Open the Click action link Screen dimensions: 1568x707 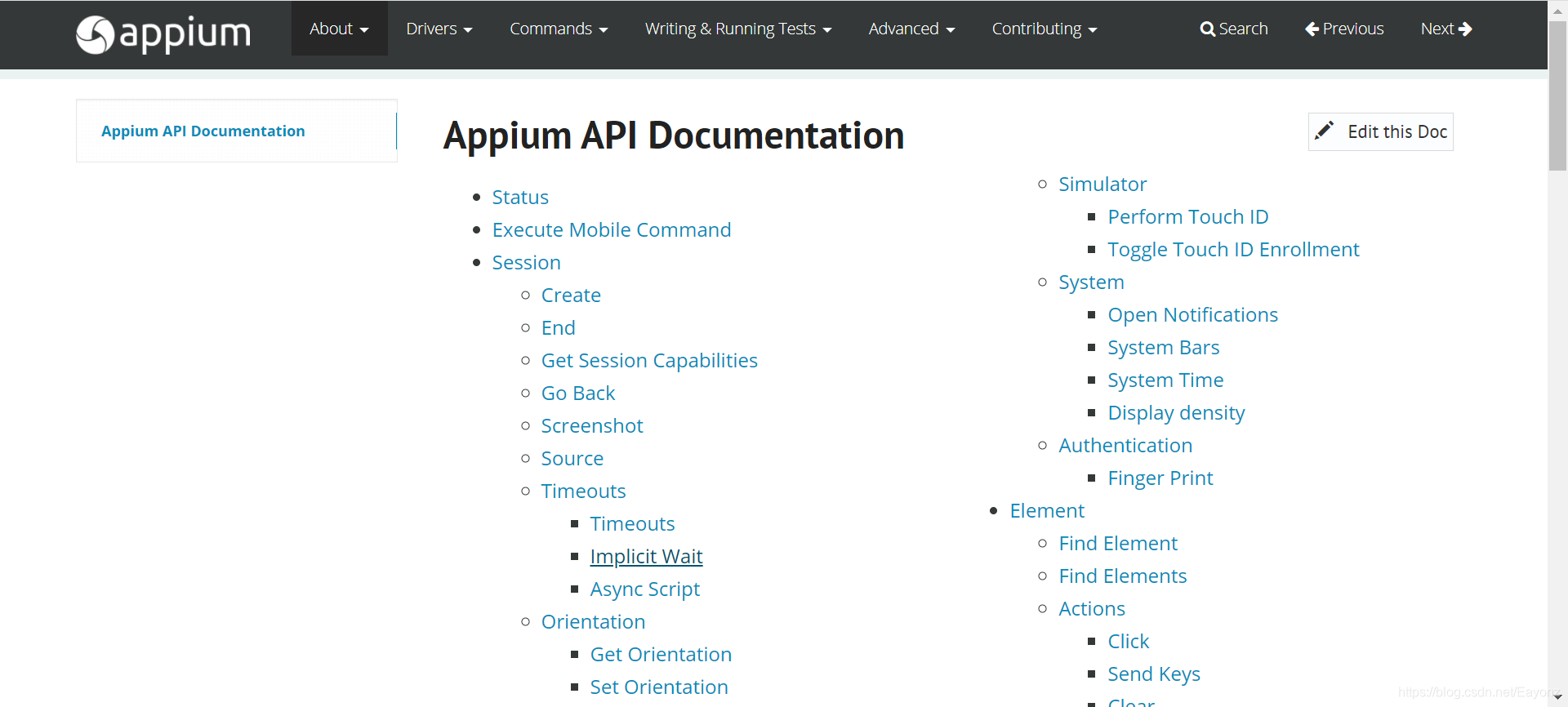coord(1129,642)
